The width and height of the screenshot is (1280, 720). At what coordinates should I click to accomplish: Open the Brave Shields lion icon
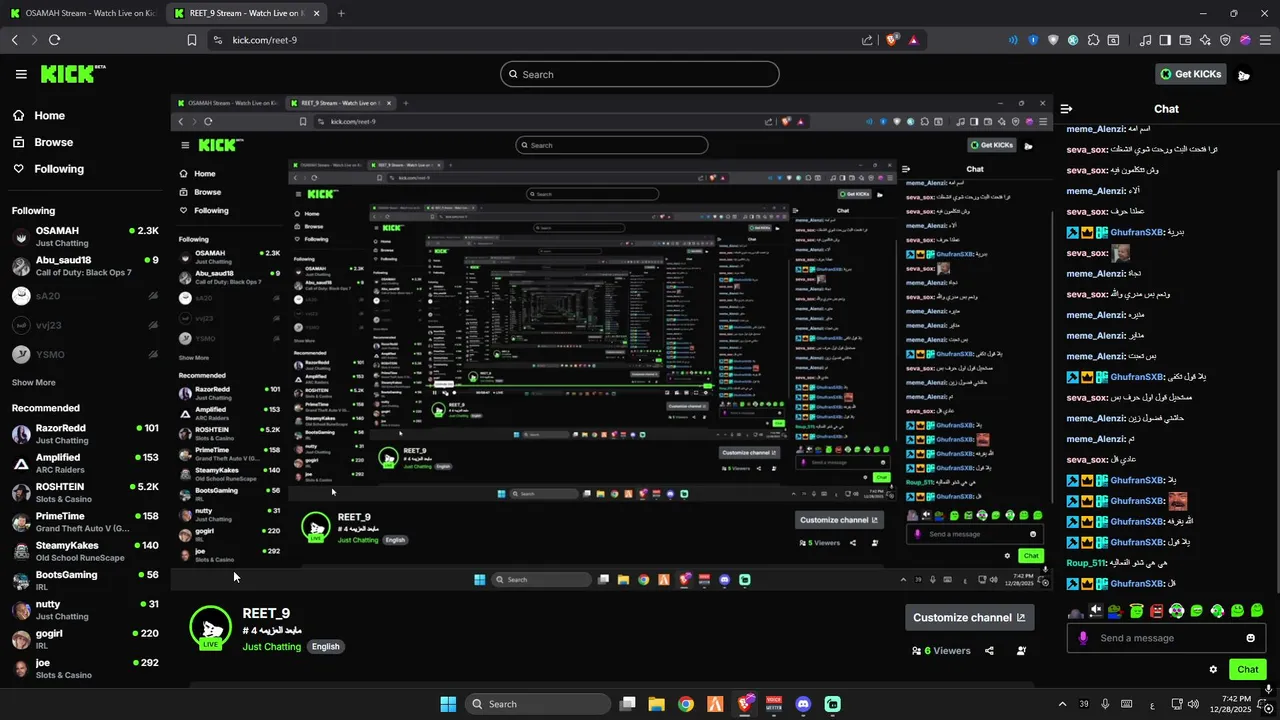(892, 40)
